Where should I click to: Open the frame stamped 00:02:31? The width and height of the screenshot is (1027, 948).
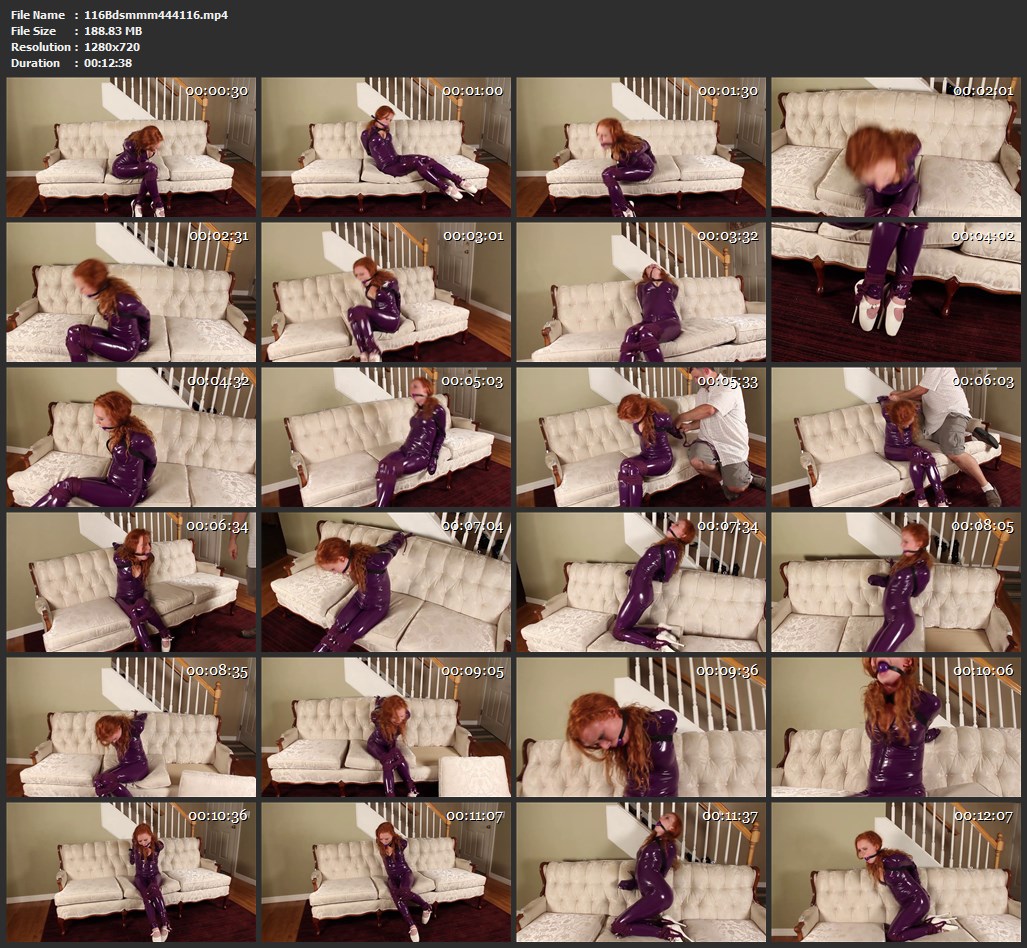(x=131, y=292)
